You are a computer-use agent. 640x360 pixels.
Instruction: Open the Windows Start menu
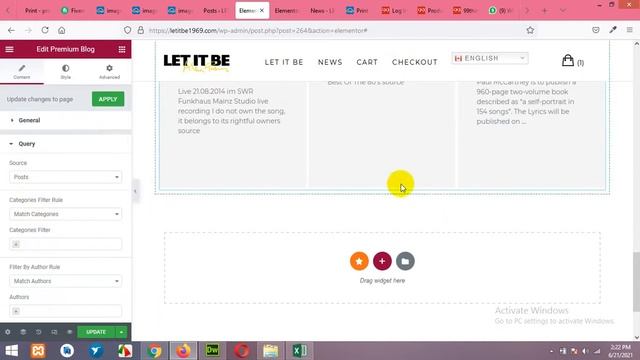[x=11, y=351]
